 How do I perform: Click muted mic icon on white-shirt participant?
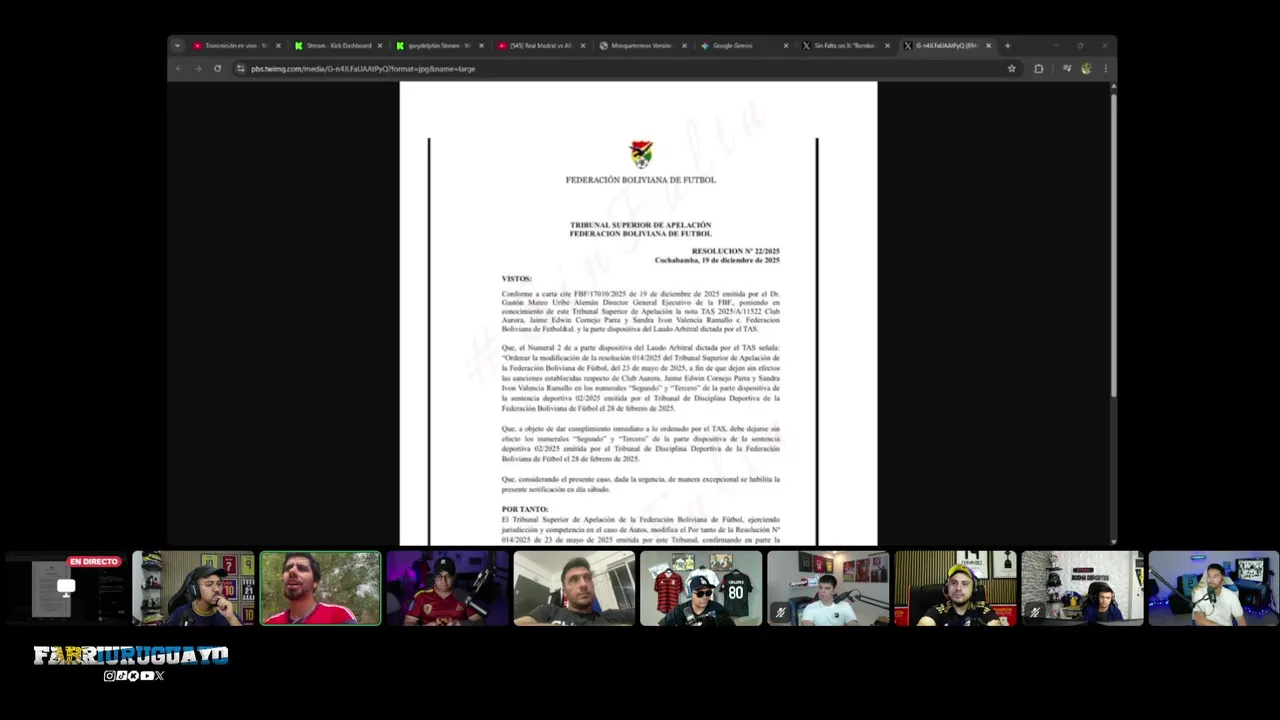click(x=780, y=612)
